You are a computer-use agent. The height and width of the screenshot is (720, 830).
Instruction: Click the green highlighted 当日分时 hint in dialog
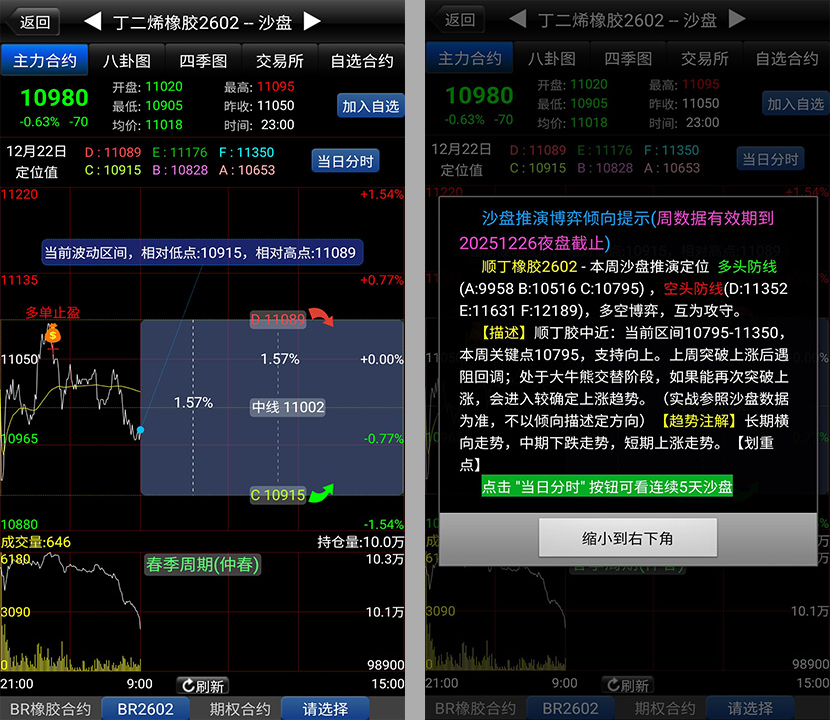[606, 487]
